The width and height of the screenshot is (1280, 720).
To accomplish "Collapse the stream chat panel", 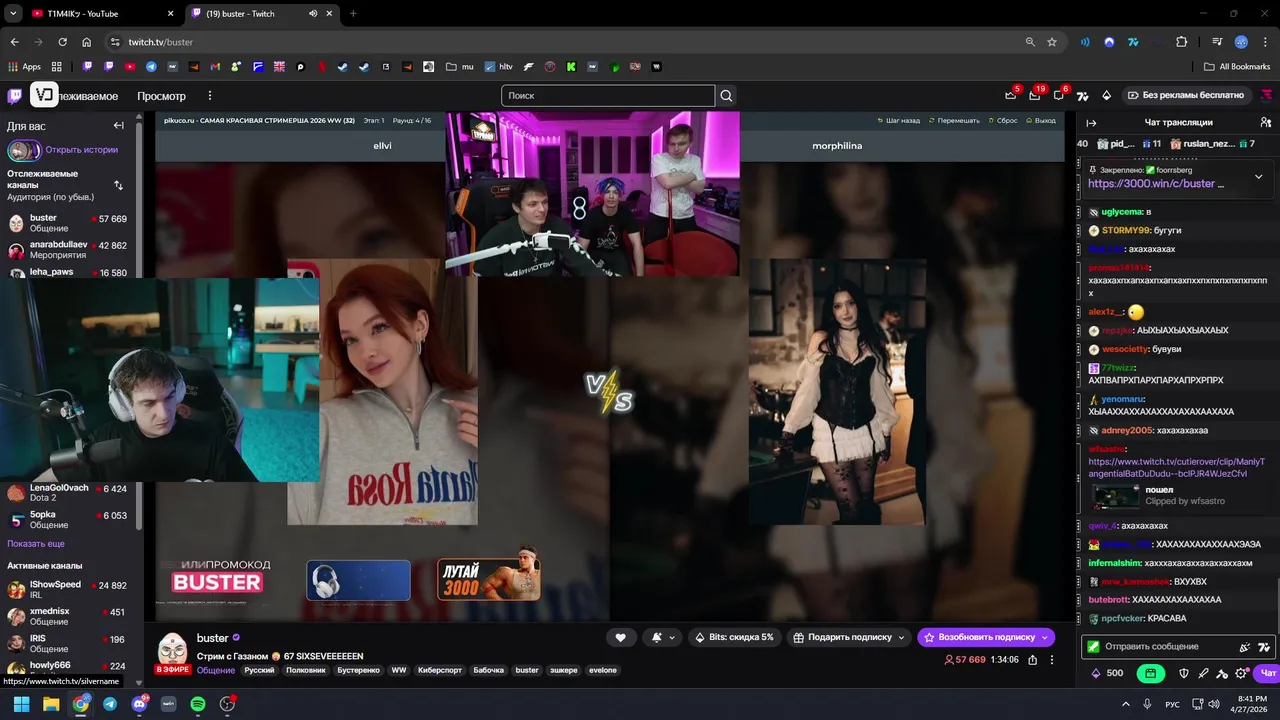I will (x=1091, y=123).
